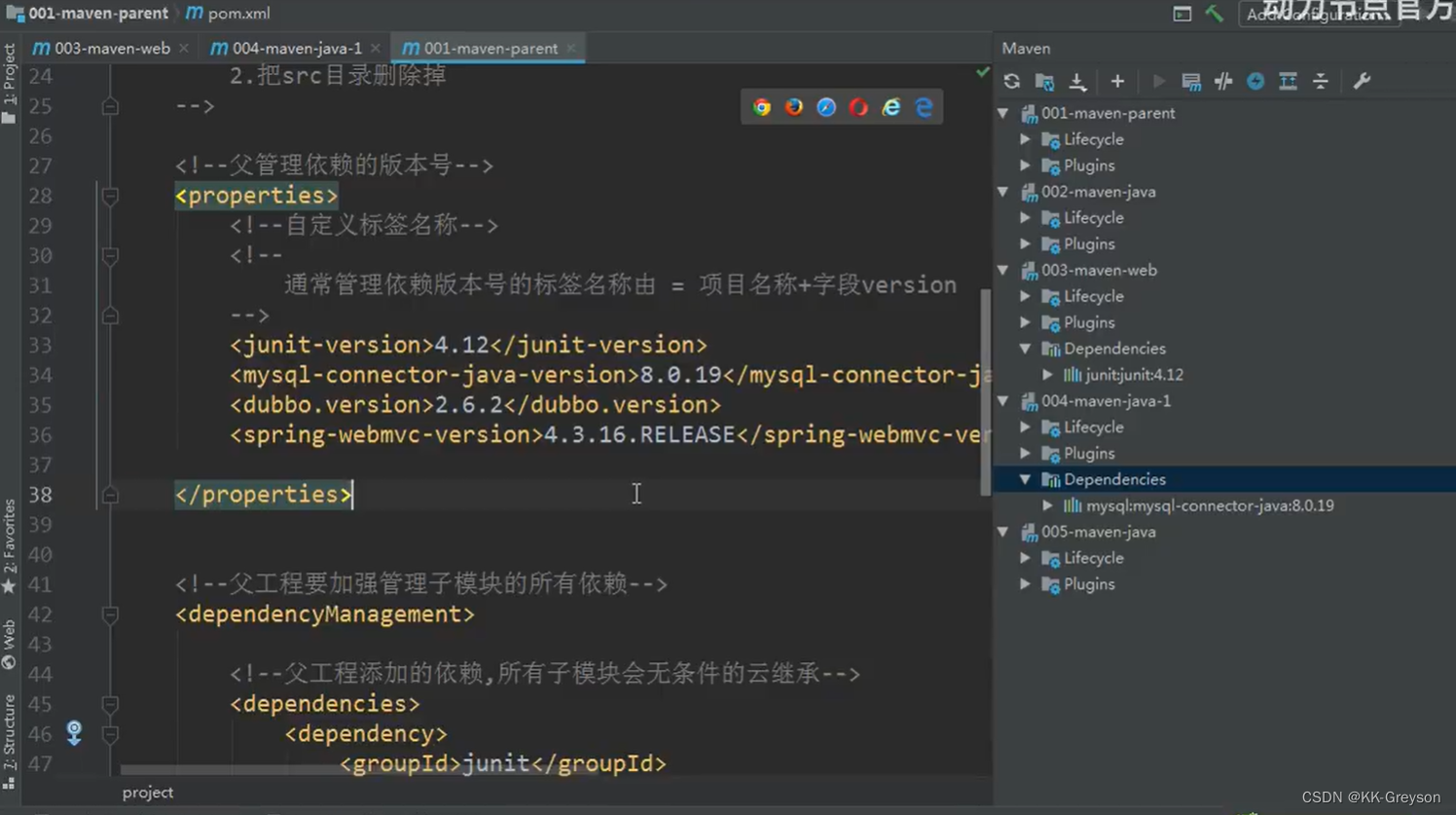Select Plugins under 003-maven-web
1456x815 pixels.
click(x=1089, y=322)
